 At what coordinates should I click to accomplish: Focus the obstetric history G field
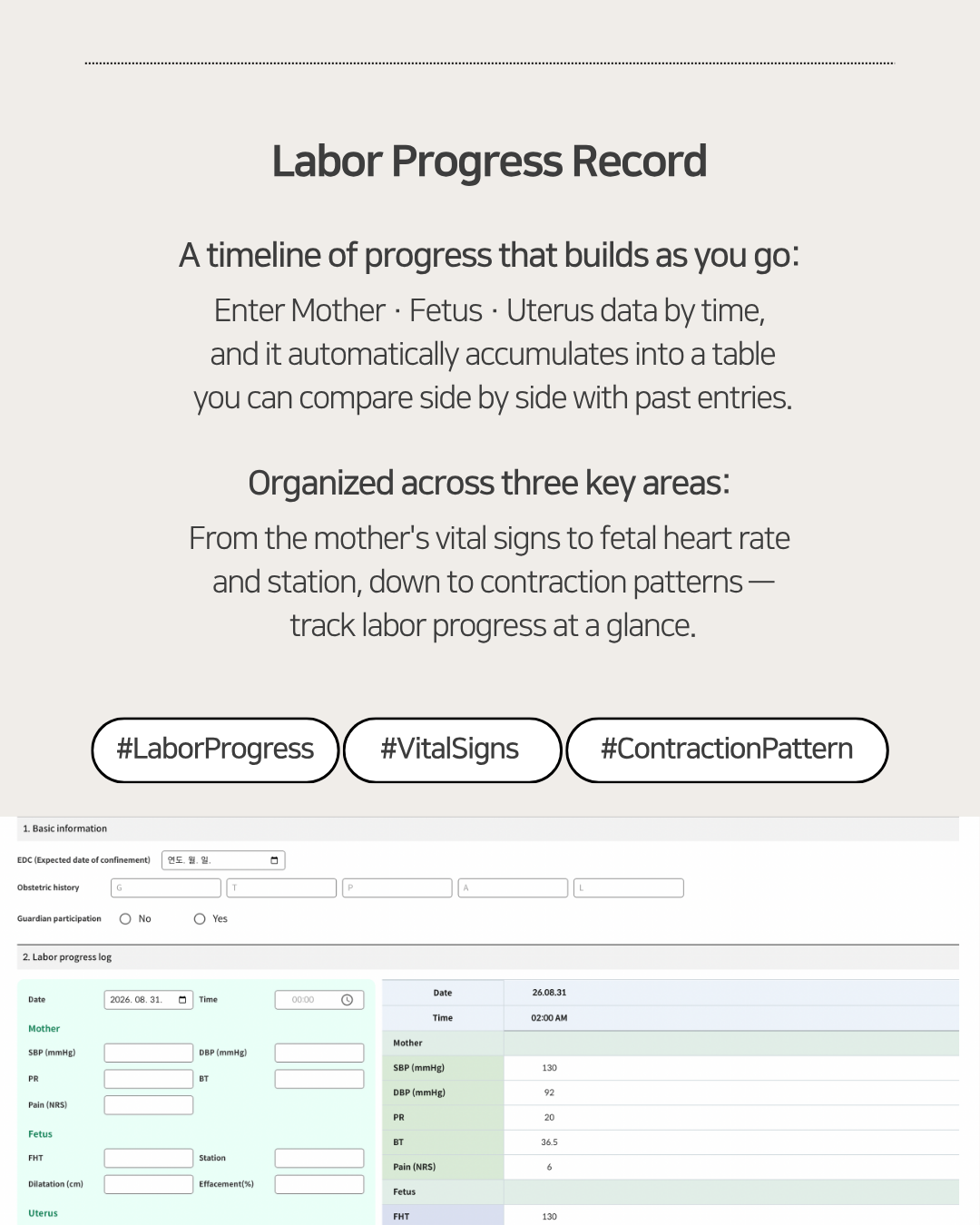[166, 888]
